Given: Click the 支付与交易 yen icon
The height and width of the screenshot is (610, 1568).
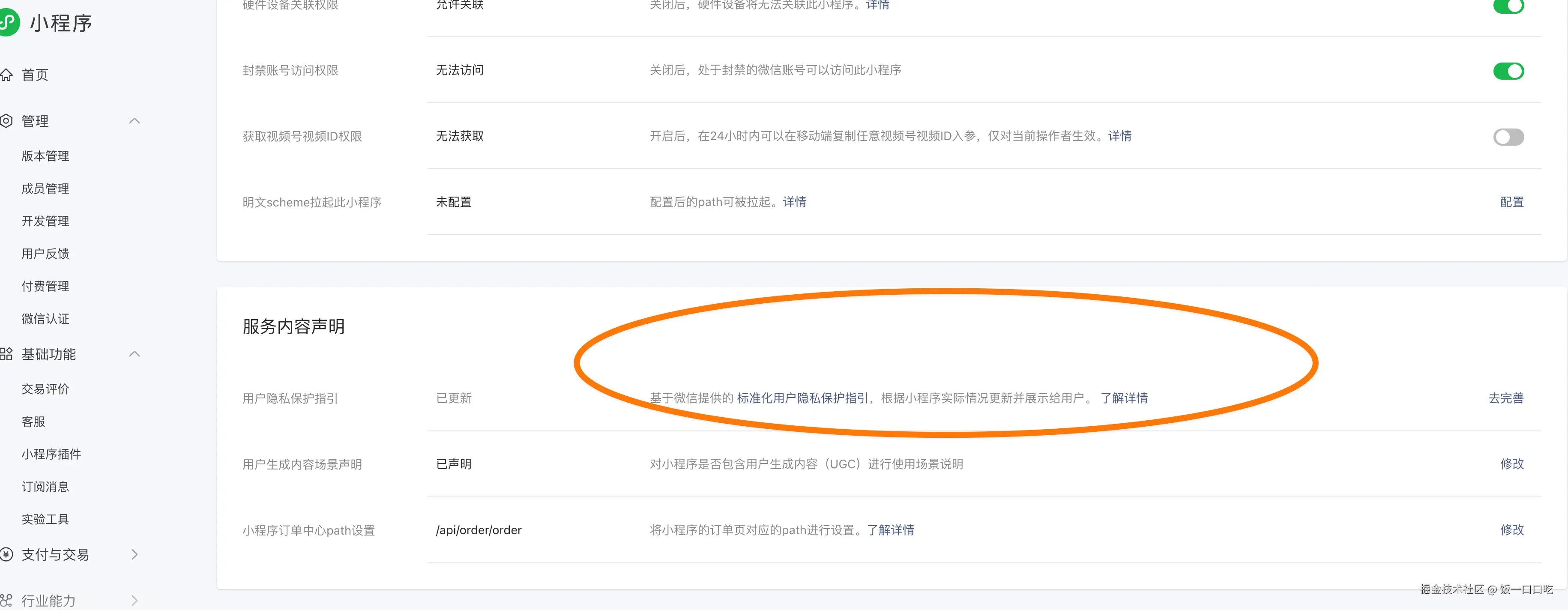Looking at the screenshot, I should [x=7, y=554].
